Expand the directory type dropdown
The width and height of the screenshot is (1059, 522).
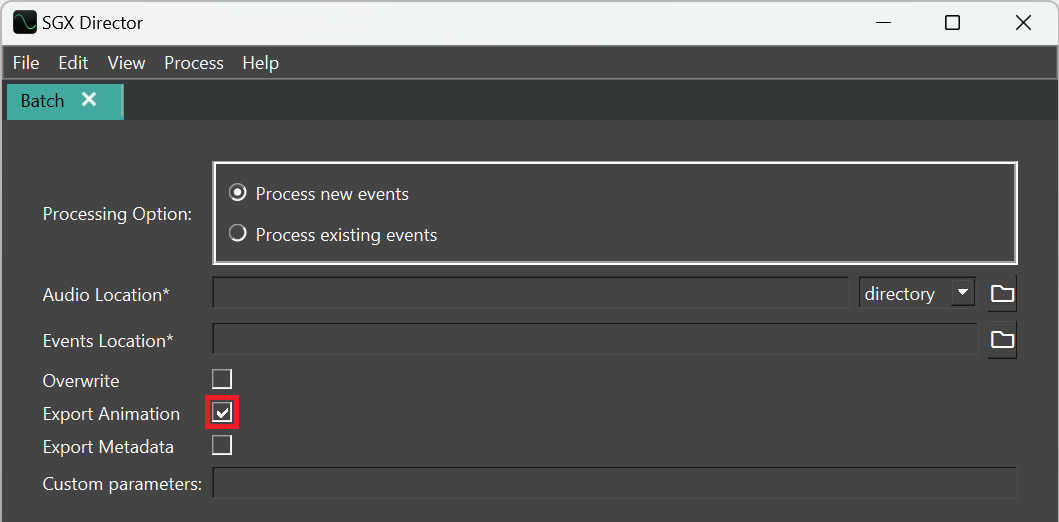962,293
